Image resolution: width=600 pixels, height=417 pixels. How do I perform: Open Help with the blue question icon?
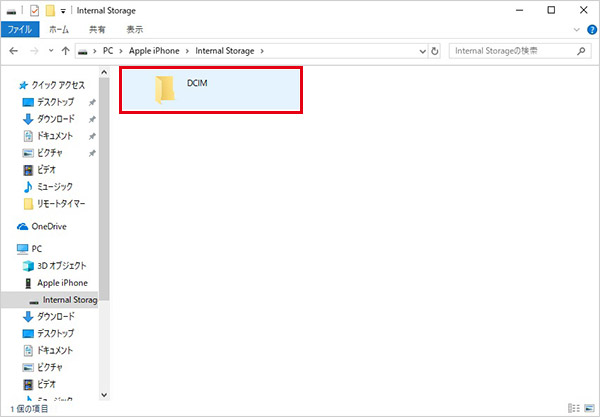tap(592, 30)
